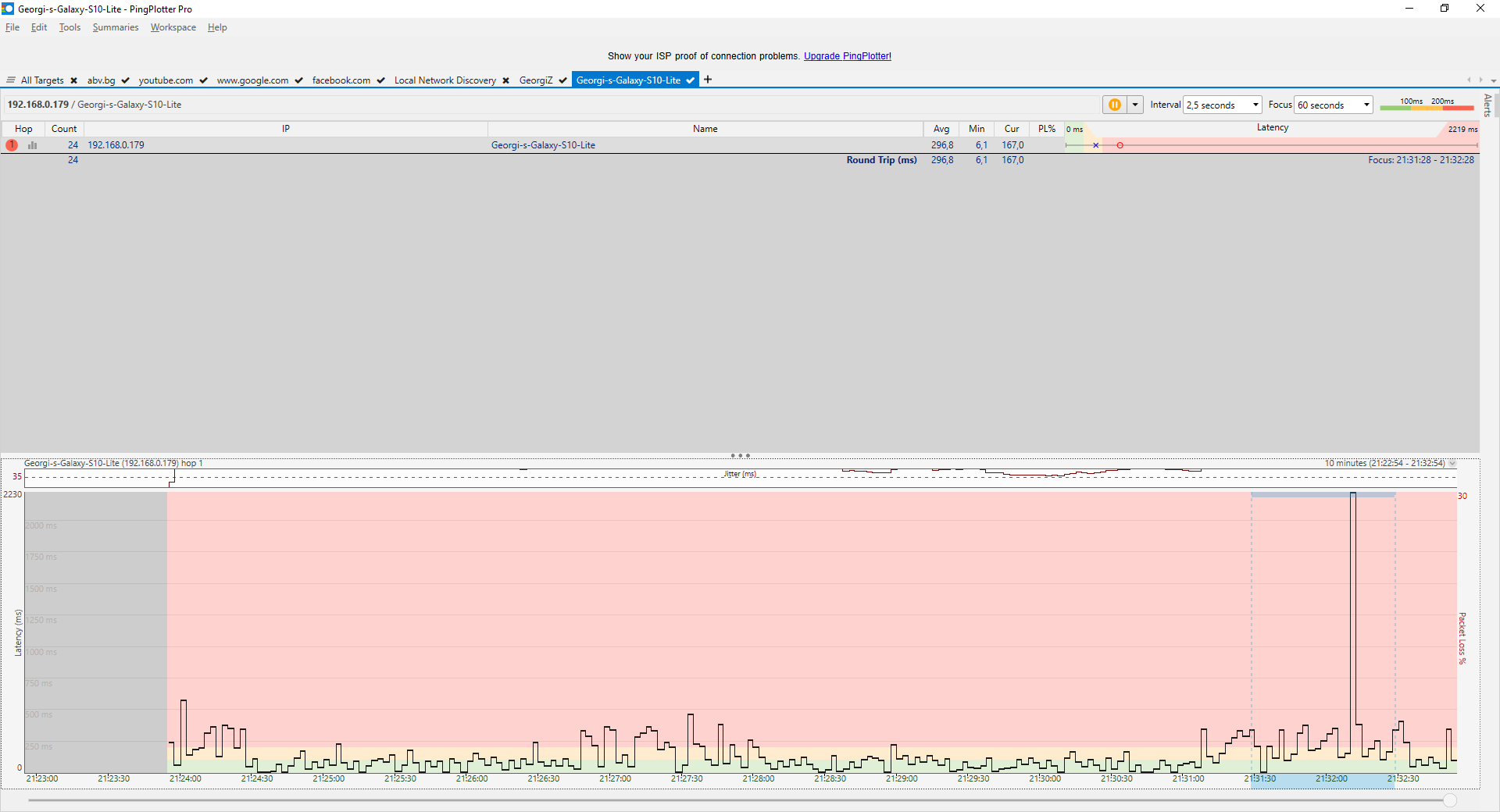Screen dimensions: 1500x812
Task: Open the Summaries menu
Action: 115,27
